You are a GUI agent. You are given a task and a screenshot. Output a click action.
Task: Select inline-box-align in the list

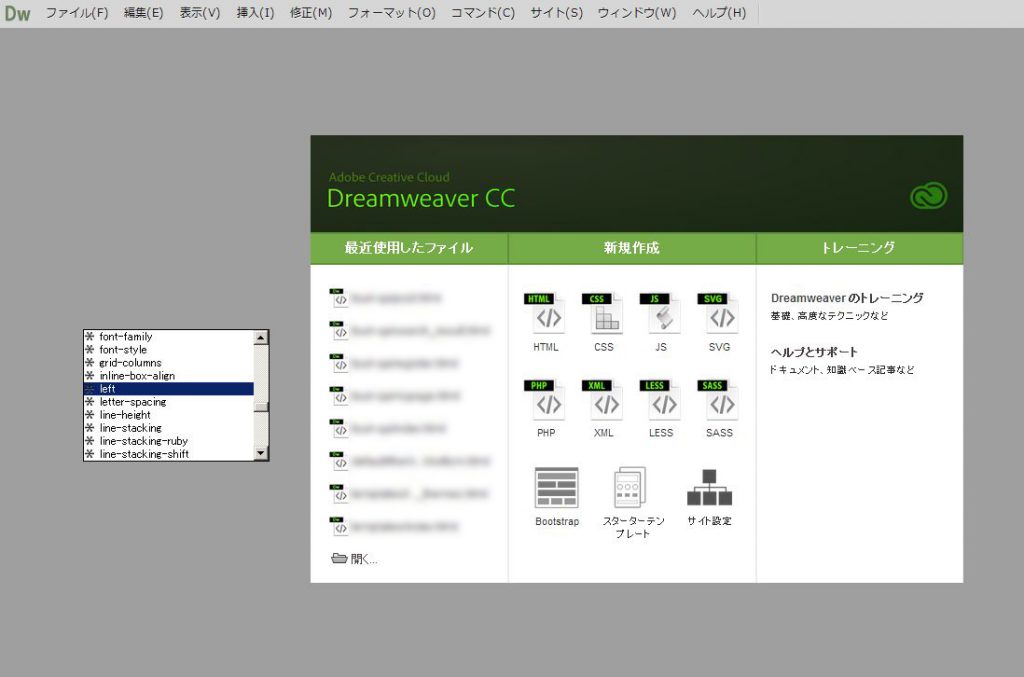pos(168,376)
